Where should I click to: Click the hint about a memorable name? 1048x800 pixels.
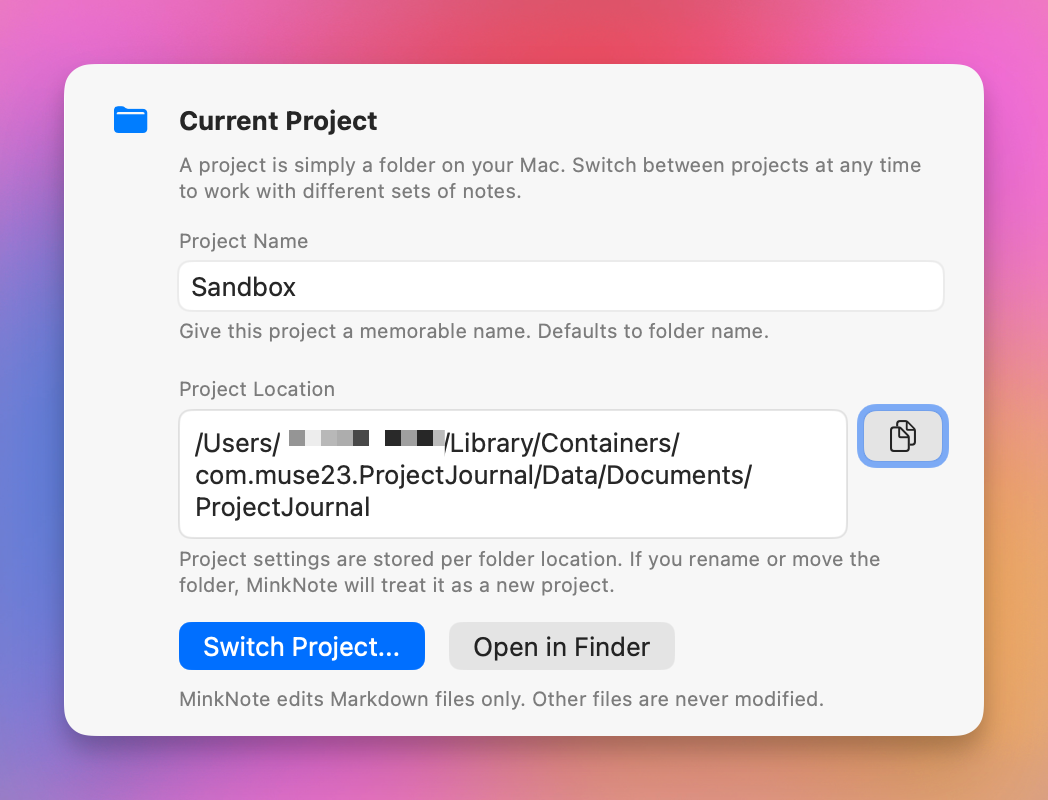[474, 331]
